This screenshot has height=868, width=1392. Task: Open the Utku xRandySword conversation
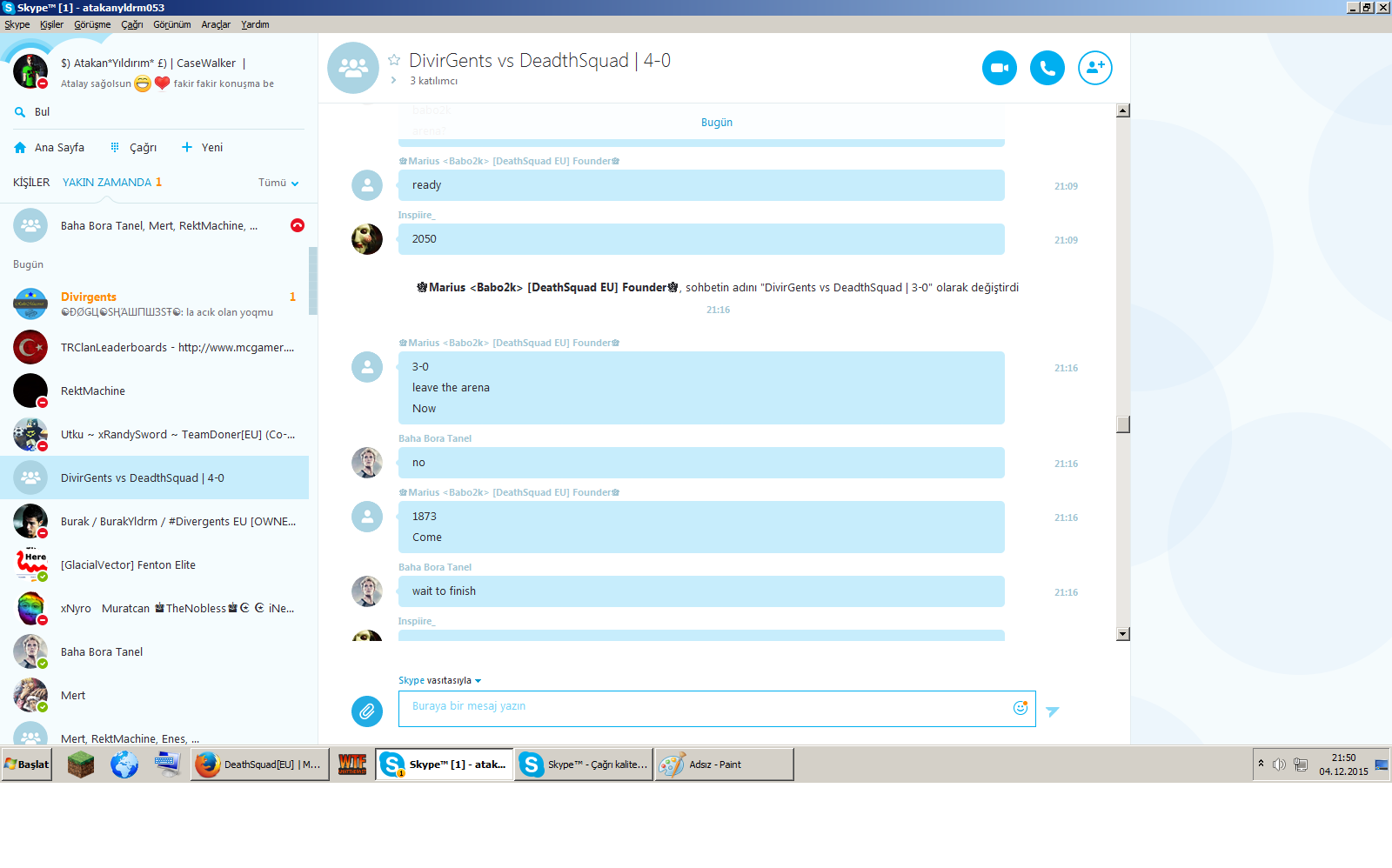[154, 434]
